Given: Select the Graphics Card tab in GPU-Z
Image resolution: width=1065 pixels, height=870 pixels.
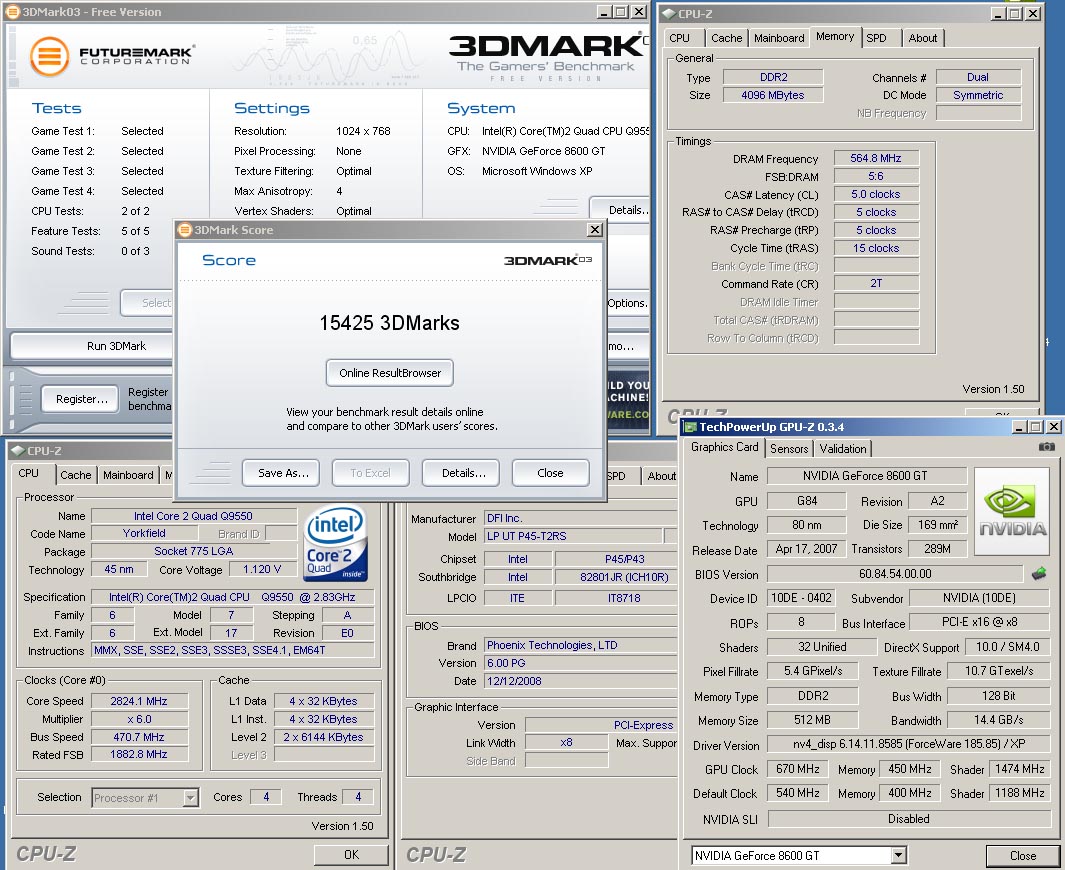Looking at the screenshot, I should click(x=725, y=447).
